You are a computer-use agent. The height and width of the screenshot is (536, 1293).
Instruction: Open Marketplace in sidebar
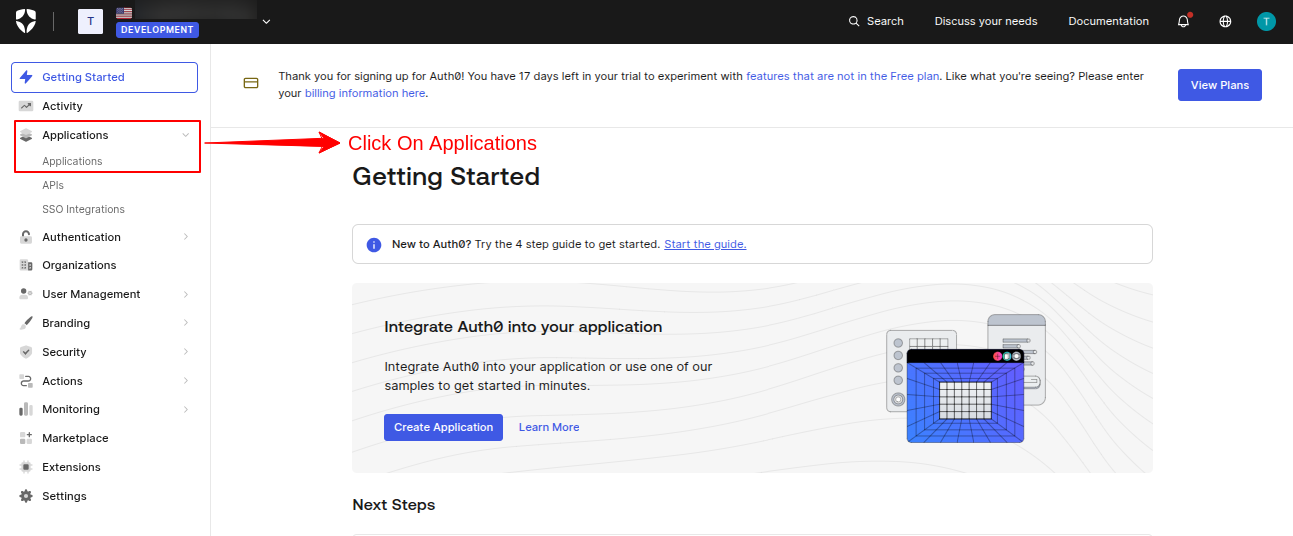pyautogui.click(x=75, y=438)
